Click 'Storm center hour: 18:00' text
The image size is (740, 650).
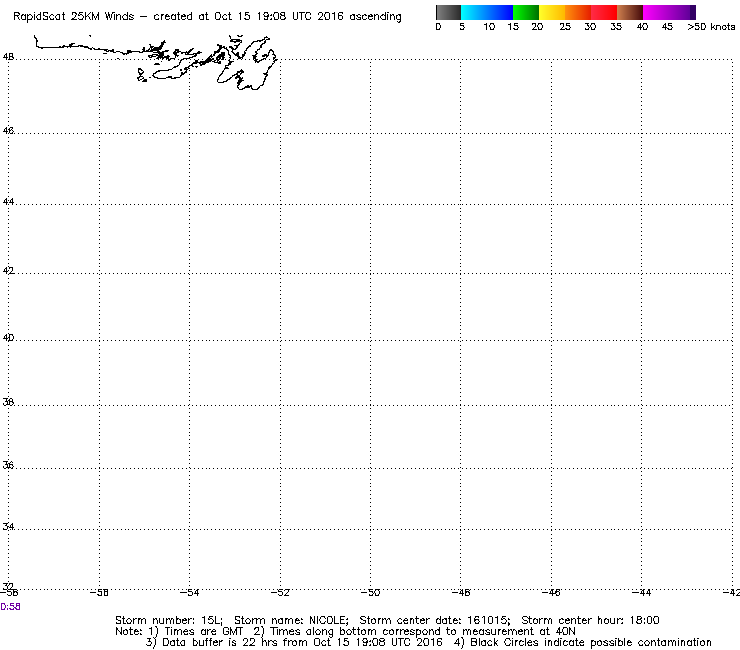(x=590, y=620)
